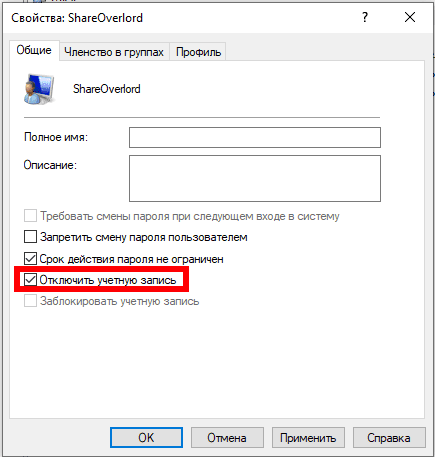435x457 pixels.
Task: Apply changes with Применить button
Action: coord(308,437)
